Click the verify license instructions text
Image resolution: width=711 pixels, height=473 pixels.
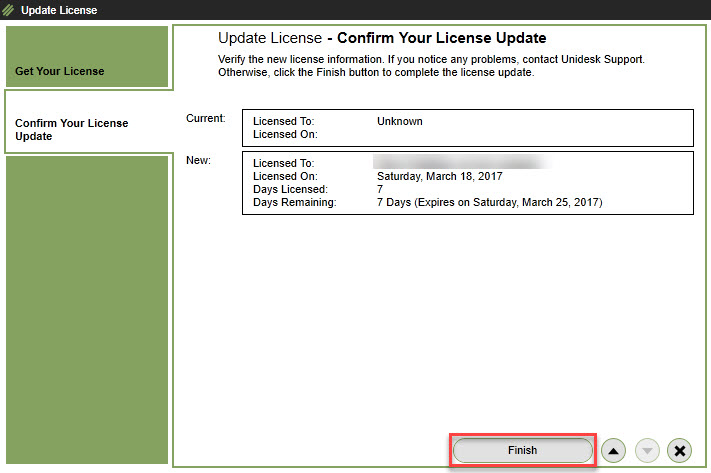tap(431, 66)
